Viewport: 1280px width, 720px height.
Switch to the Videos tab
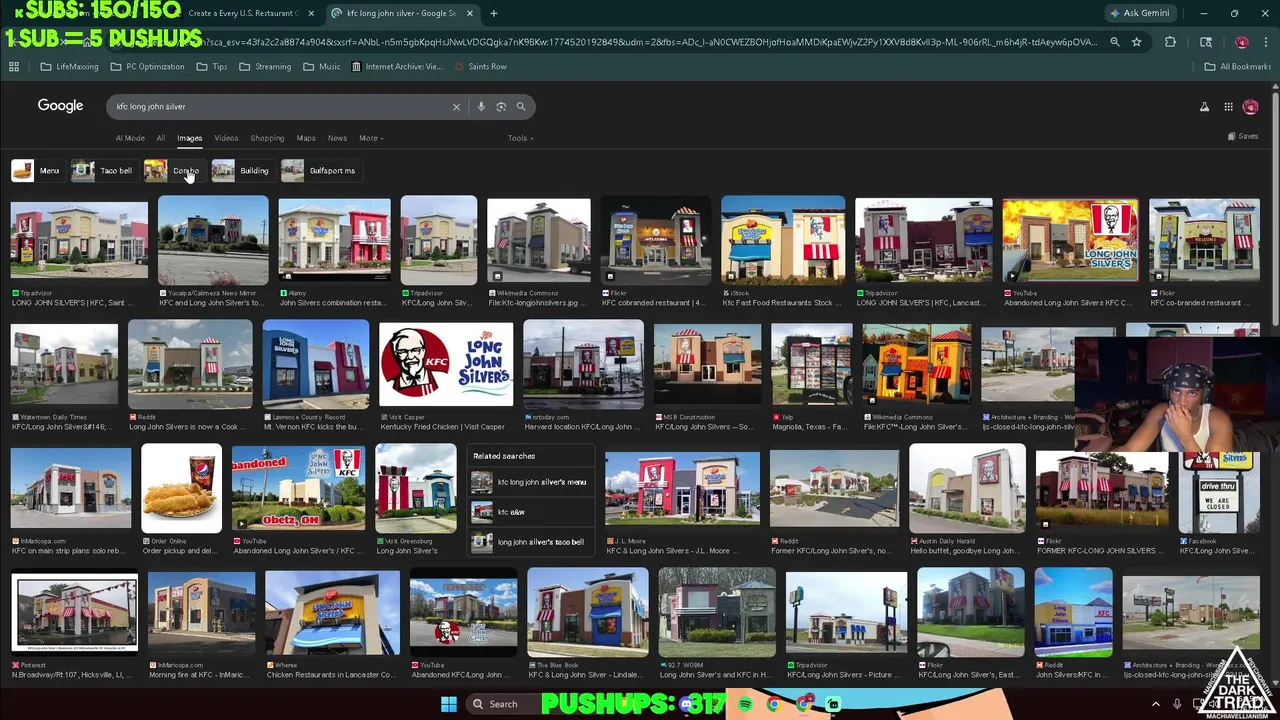click(x=226, y=138)
